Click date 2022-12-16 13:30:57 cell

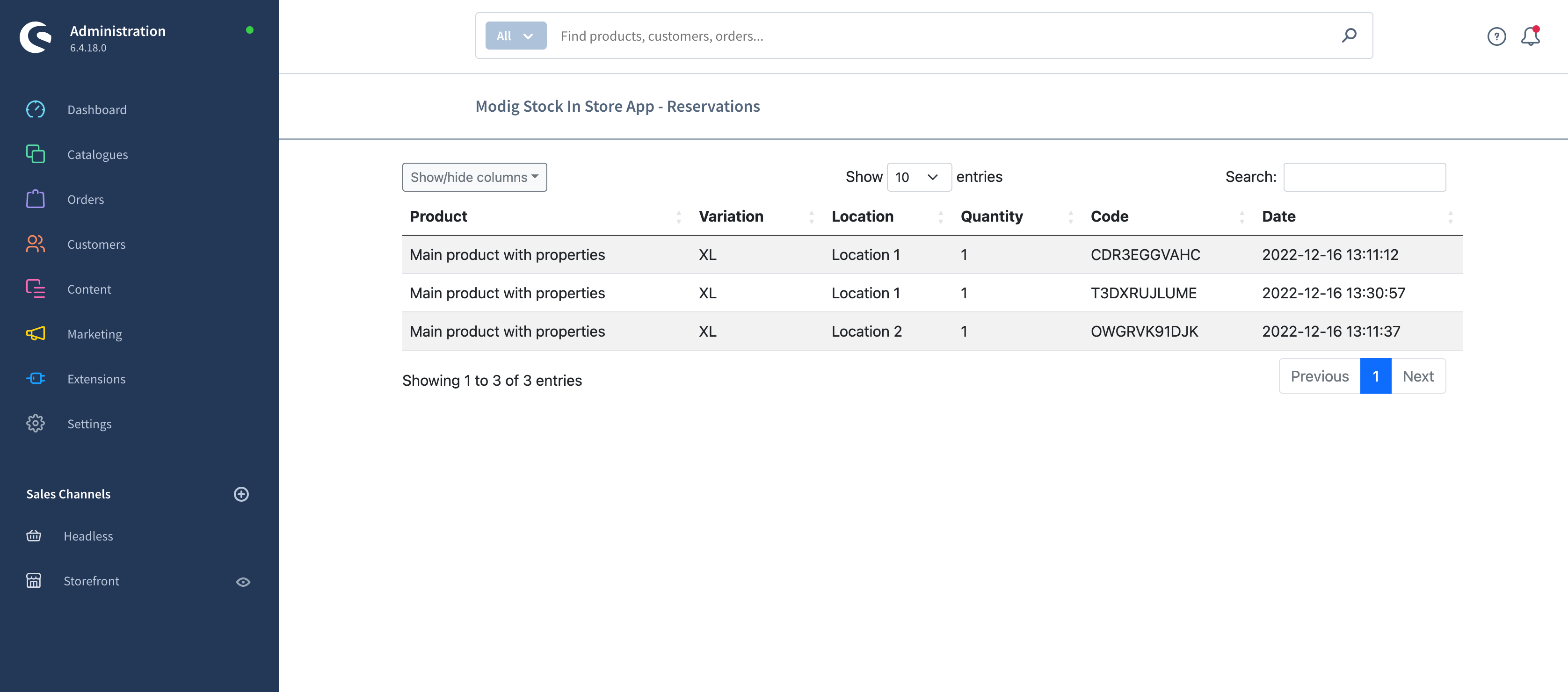tap(1334, 293)
